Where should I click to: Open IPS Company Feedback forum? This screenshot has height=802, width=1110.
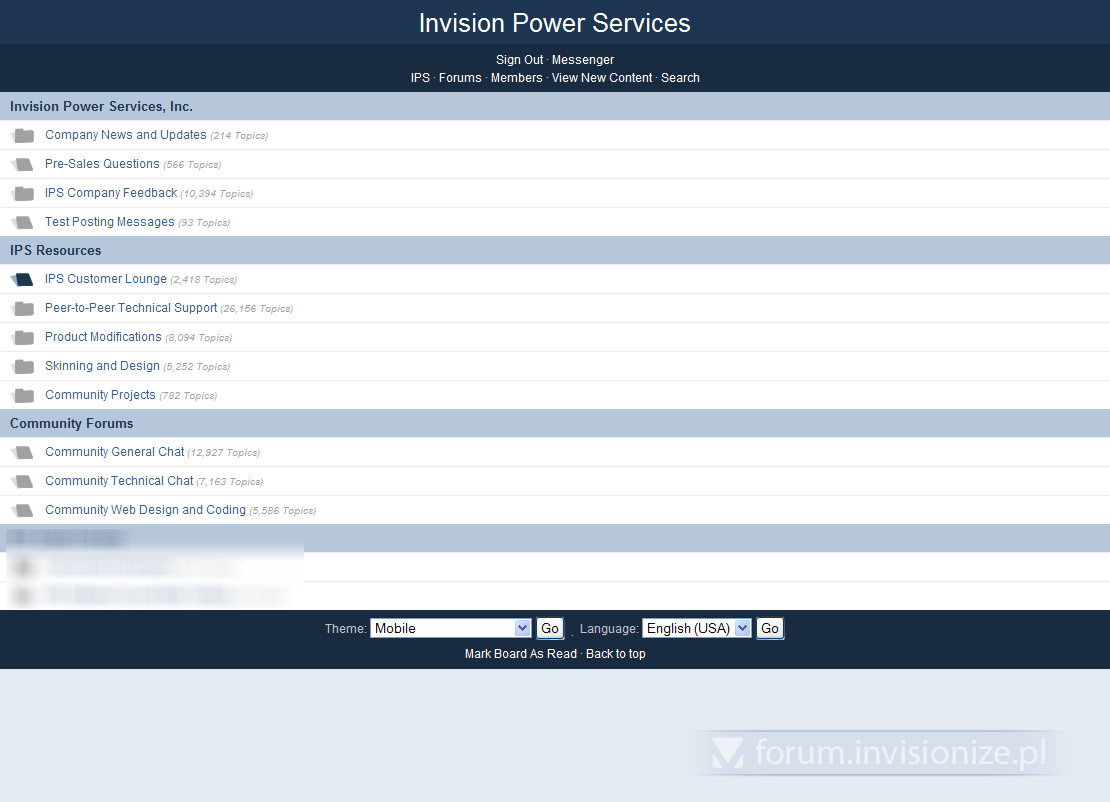coord(111,193)
